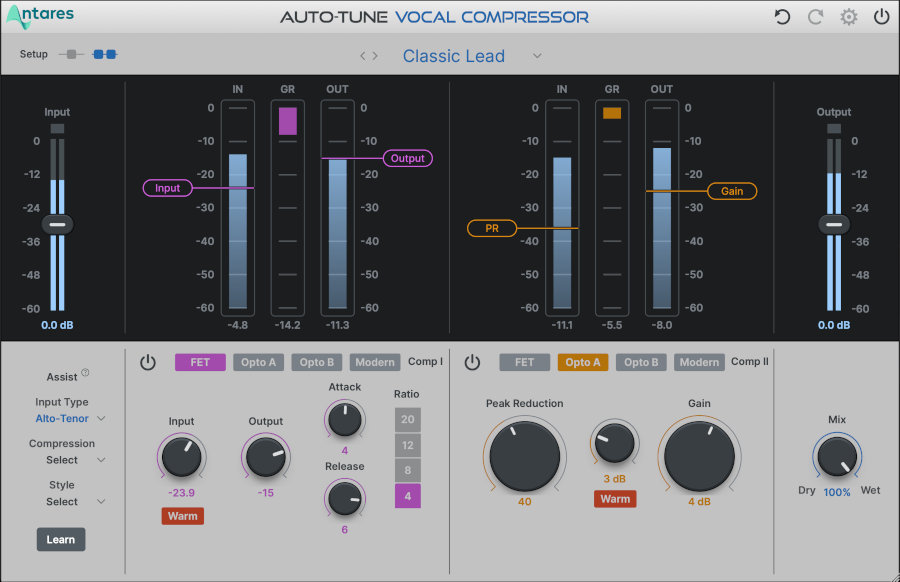This screenshot has height=582, width=900.
Task: Toggle the Comp I power icon
Action: [x=148, y=362]
